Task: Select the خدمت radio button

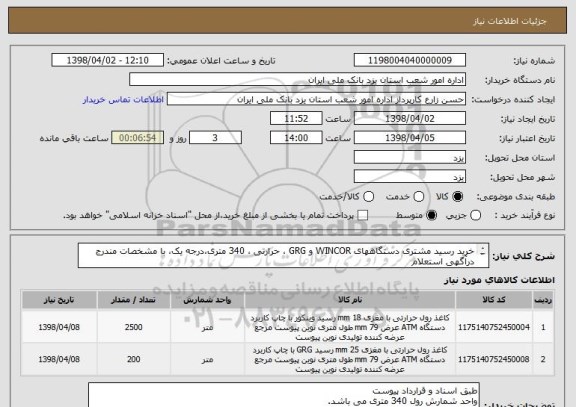Action: pyautogui.click(x=418, y=197)
